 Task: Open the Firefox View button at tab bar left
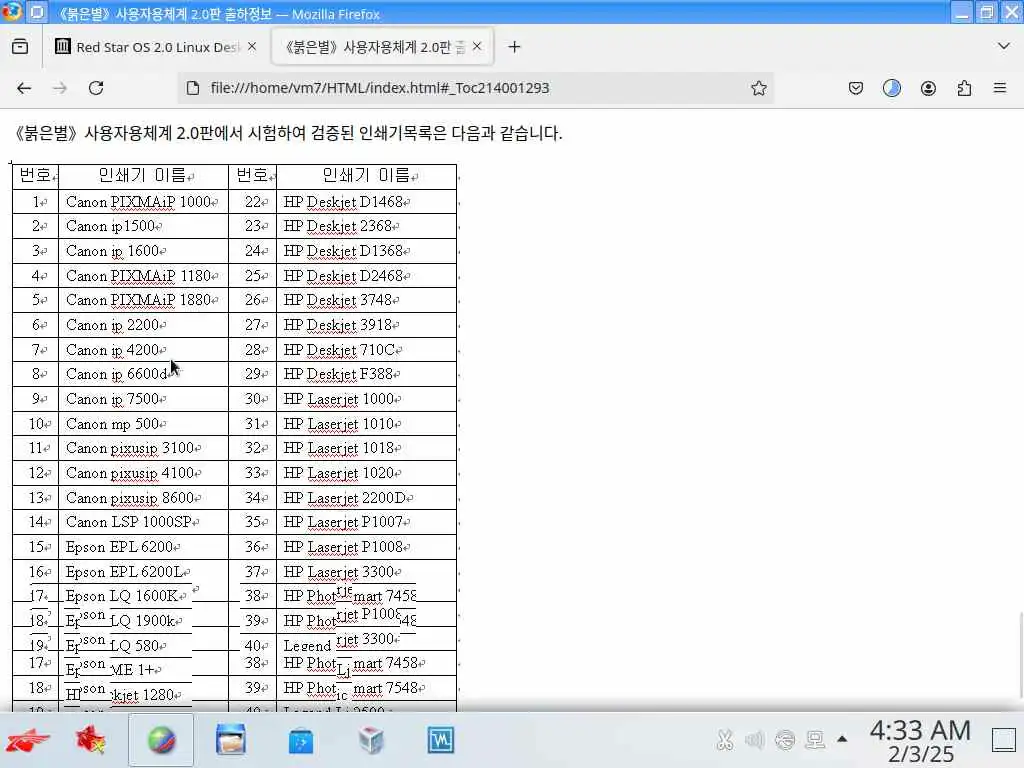click(20, 46)
